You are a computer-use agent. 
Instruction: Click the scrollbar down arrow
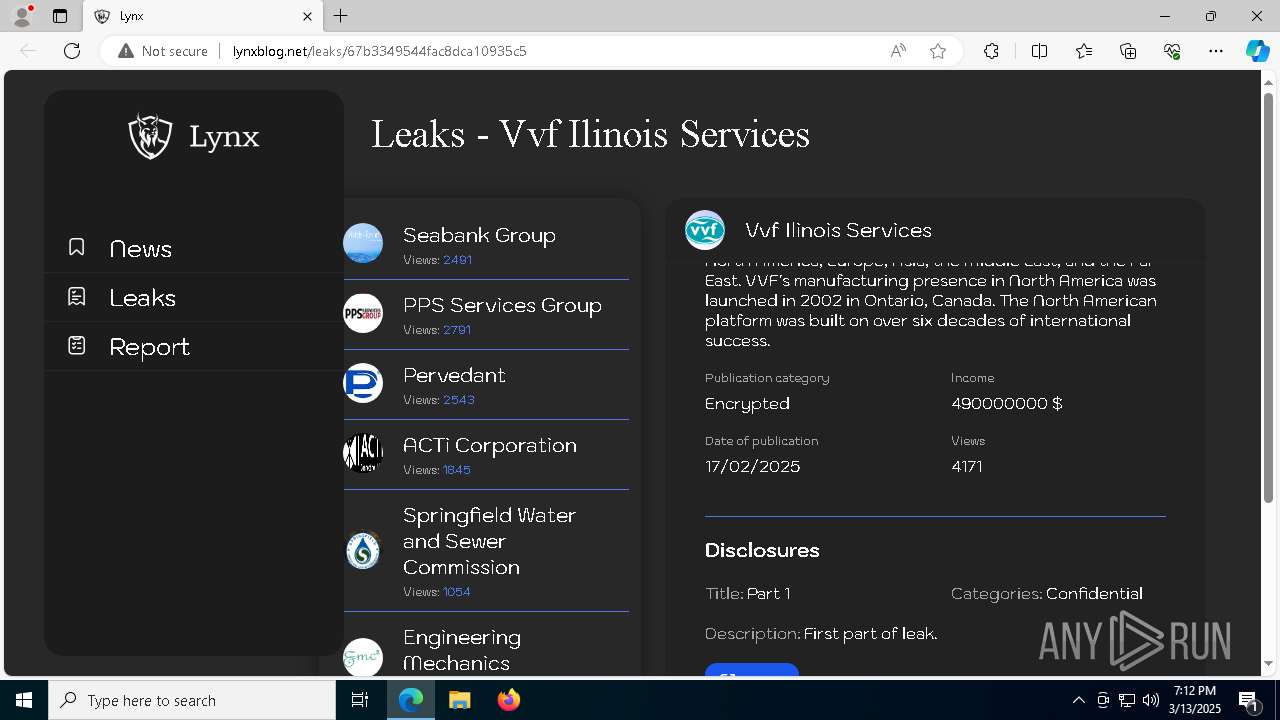(1268, 663)
